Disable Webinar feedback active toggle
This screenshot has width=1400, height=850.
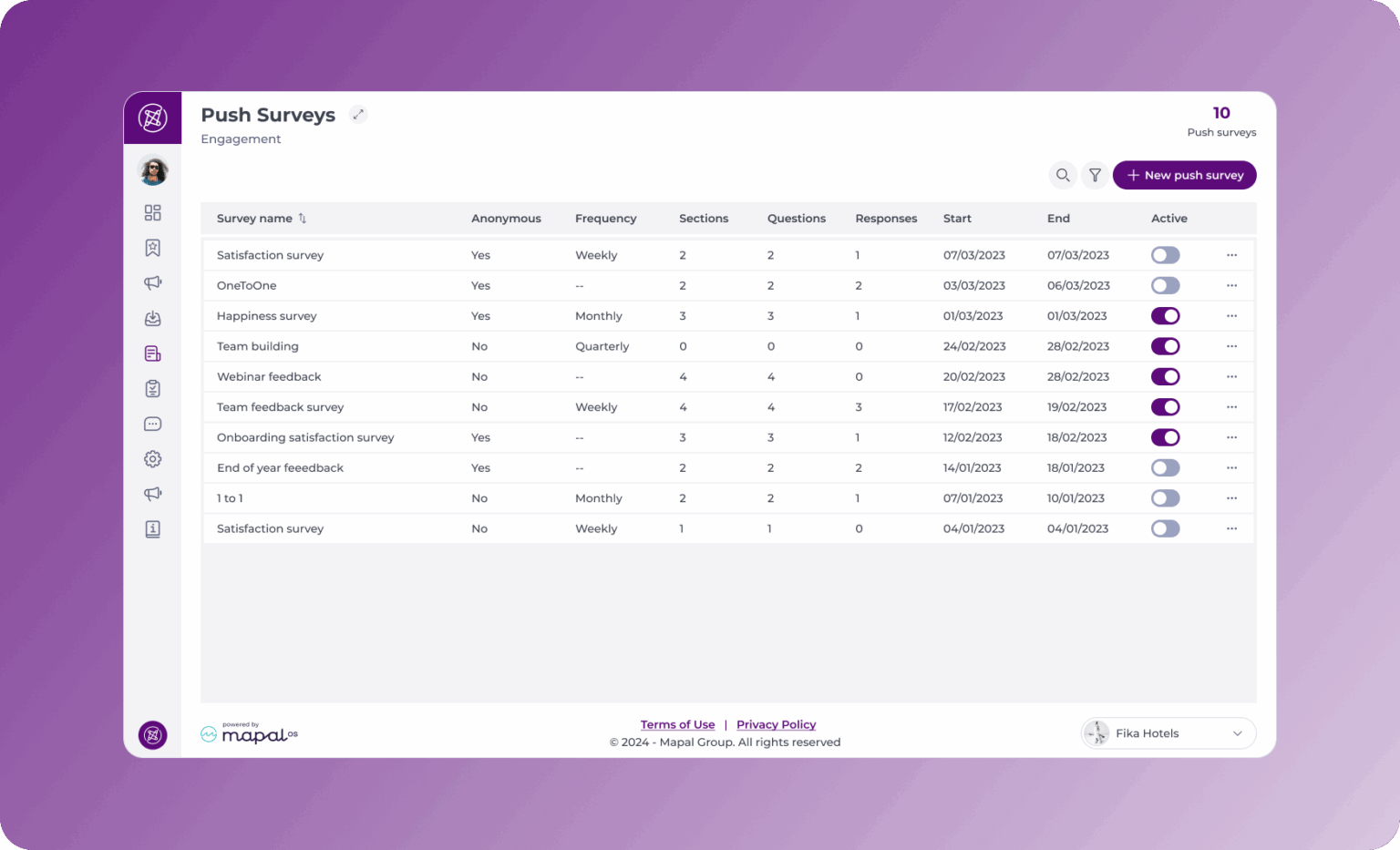(x=1166, y=376)
